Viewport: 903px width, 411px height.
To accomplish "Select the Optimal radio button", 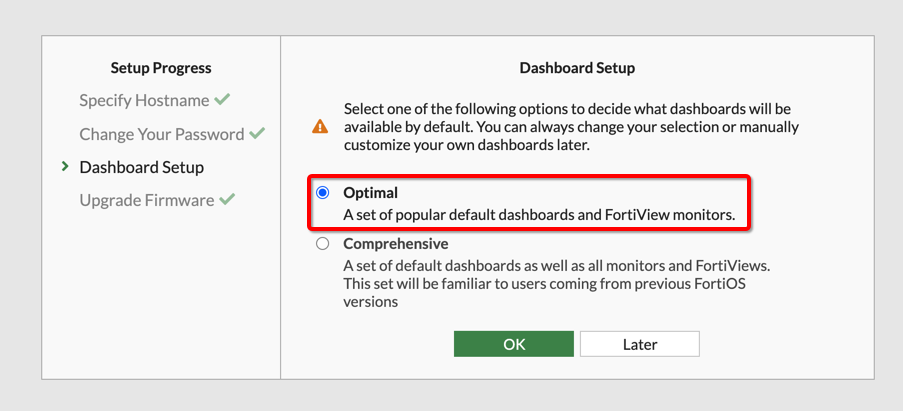I will click(322, 193).
